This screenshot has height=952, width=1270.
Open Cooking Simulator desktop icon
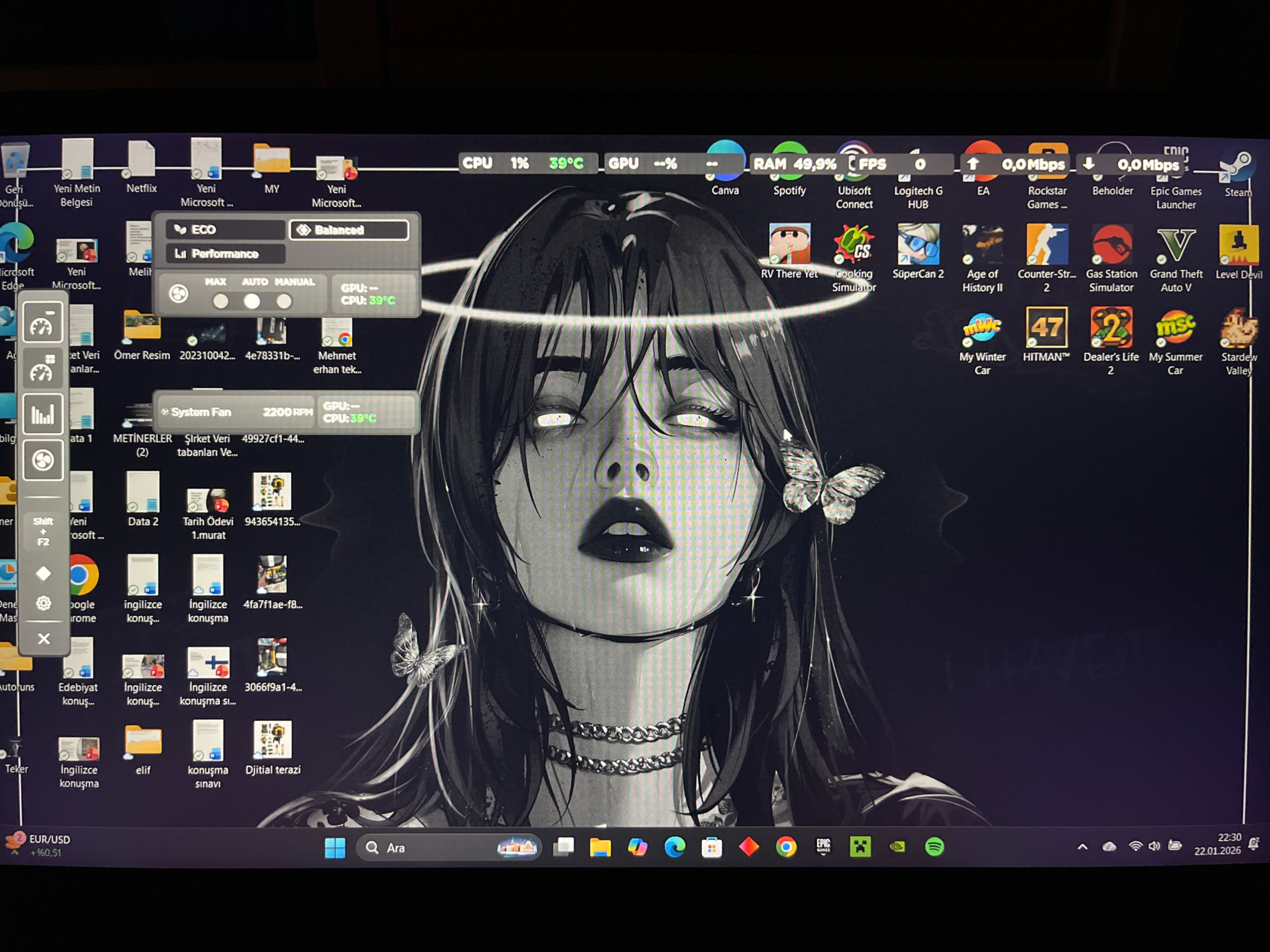[x=854, y=259]
